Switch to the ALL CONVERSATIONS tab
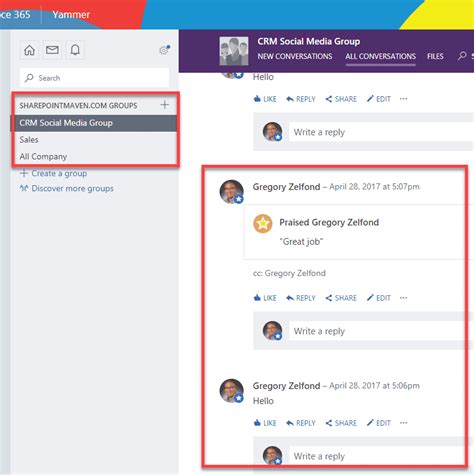474x475 pixels. click(x=380, y=56)
